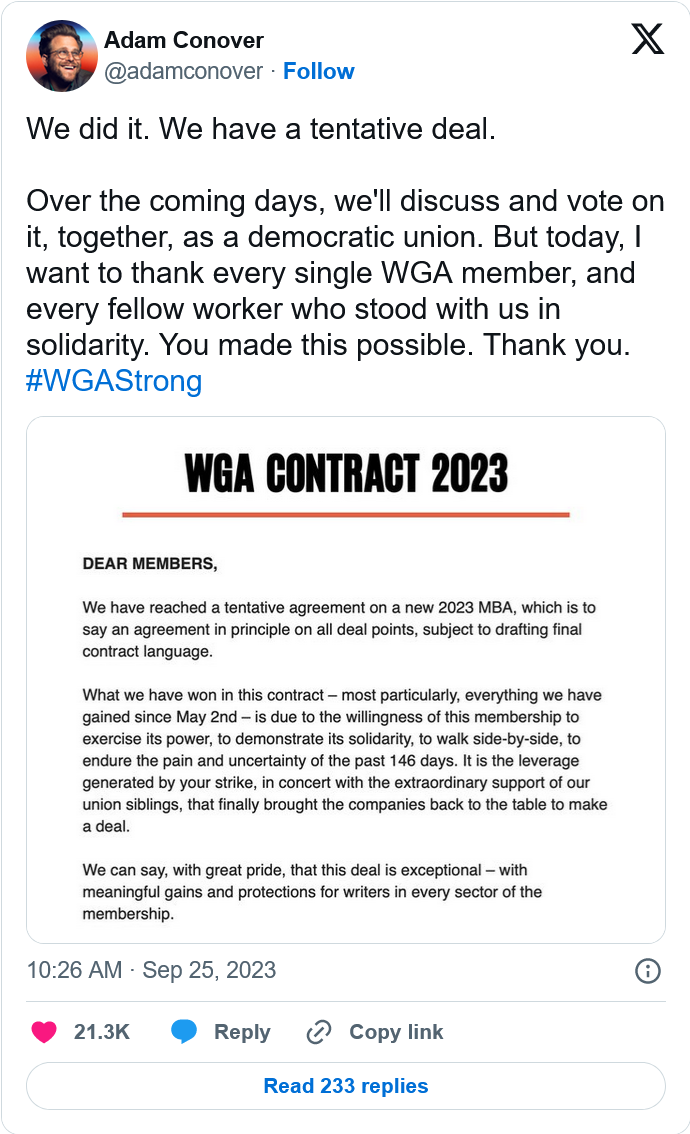
Task: Open the WGA Contract 2023 letter image
Action: pos(346,680)
